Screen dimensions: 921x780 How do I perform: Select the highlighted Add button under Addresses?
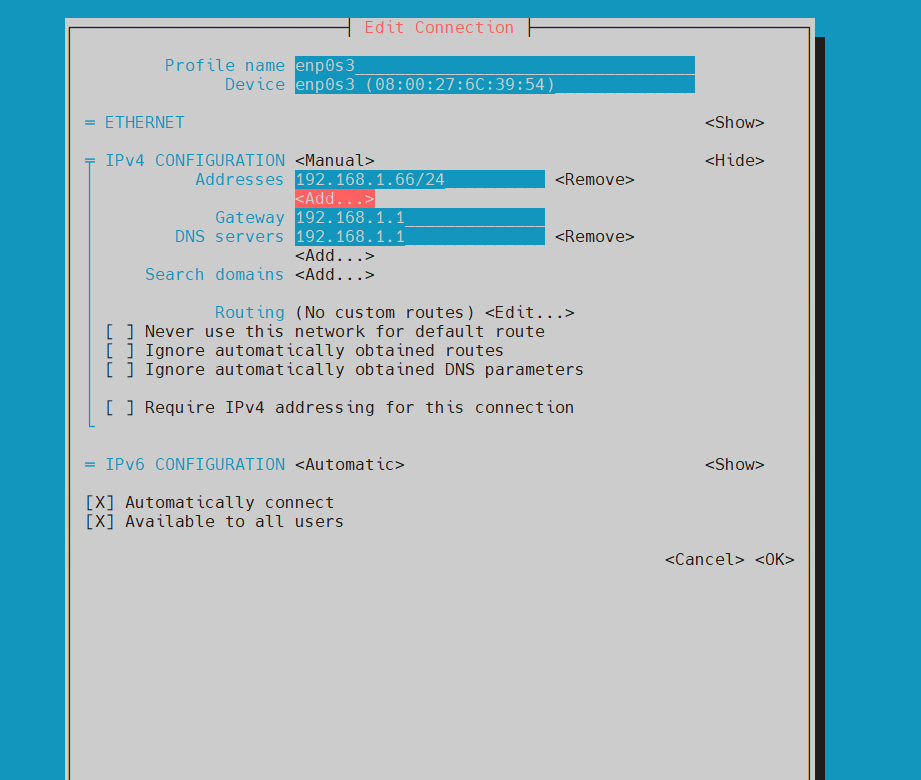click(x=334, y=199)
